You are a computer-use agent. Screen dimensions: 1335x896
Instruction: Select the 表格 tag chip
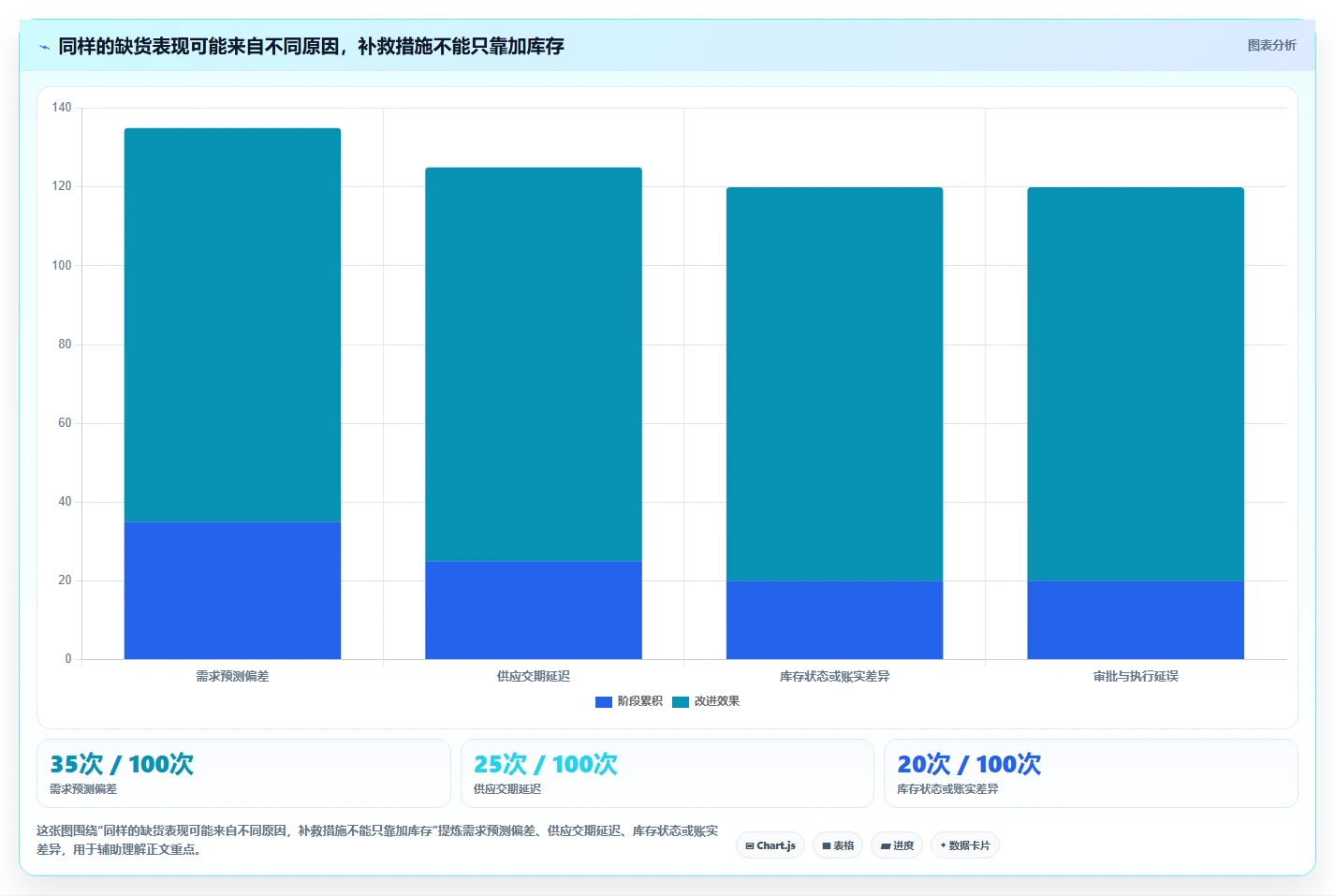838,845
